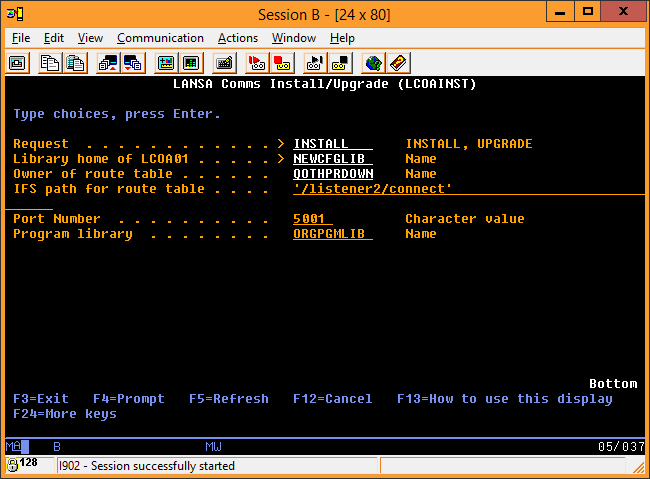This screenshot has width=650, height=479.
Task: Close the Session B window
Action: [x=623, y=12]
